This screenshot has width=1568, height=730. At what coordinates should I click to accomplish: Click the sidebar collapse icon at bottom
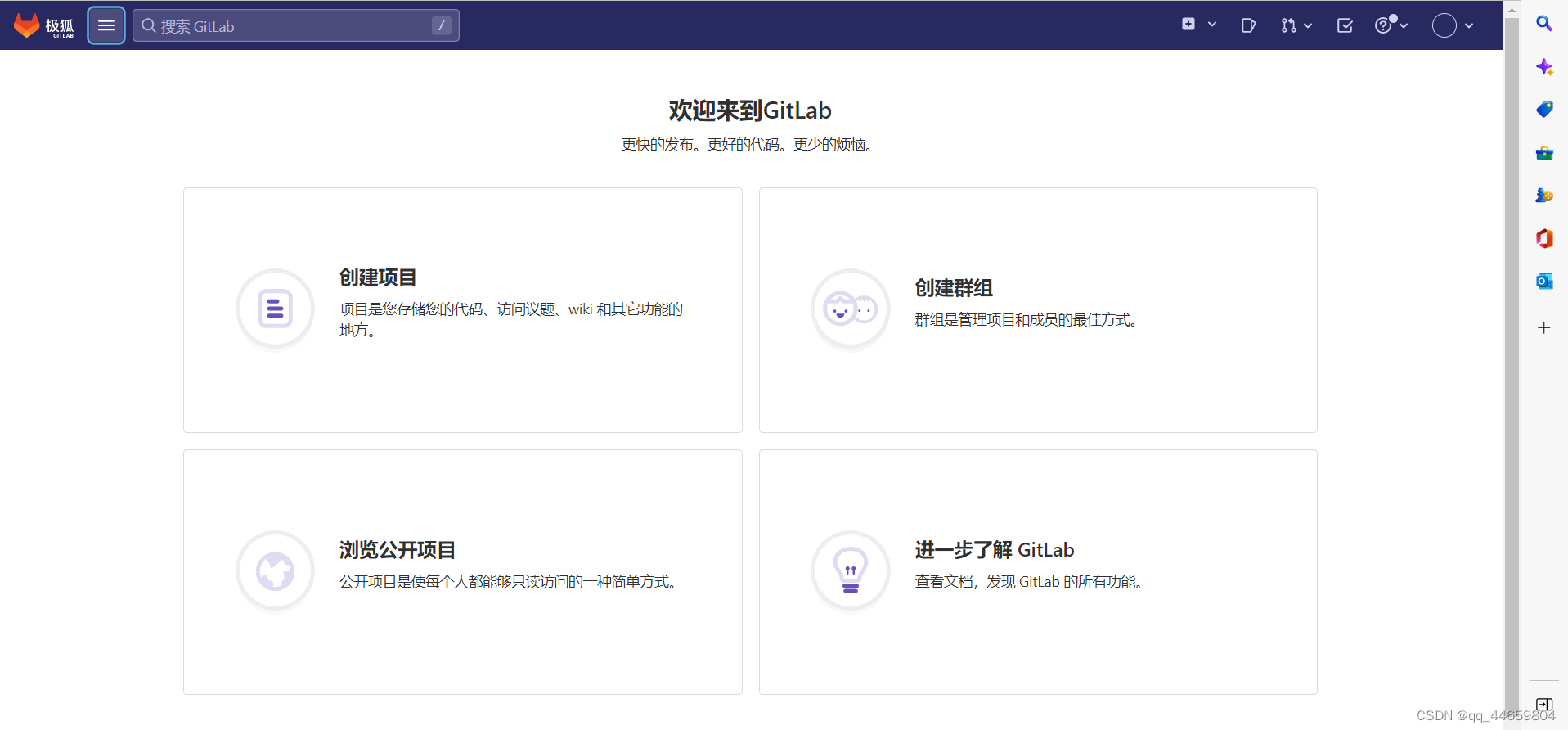point(1544,705)
